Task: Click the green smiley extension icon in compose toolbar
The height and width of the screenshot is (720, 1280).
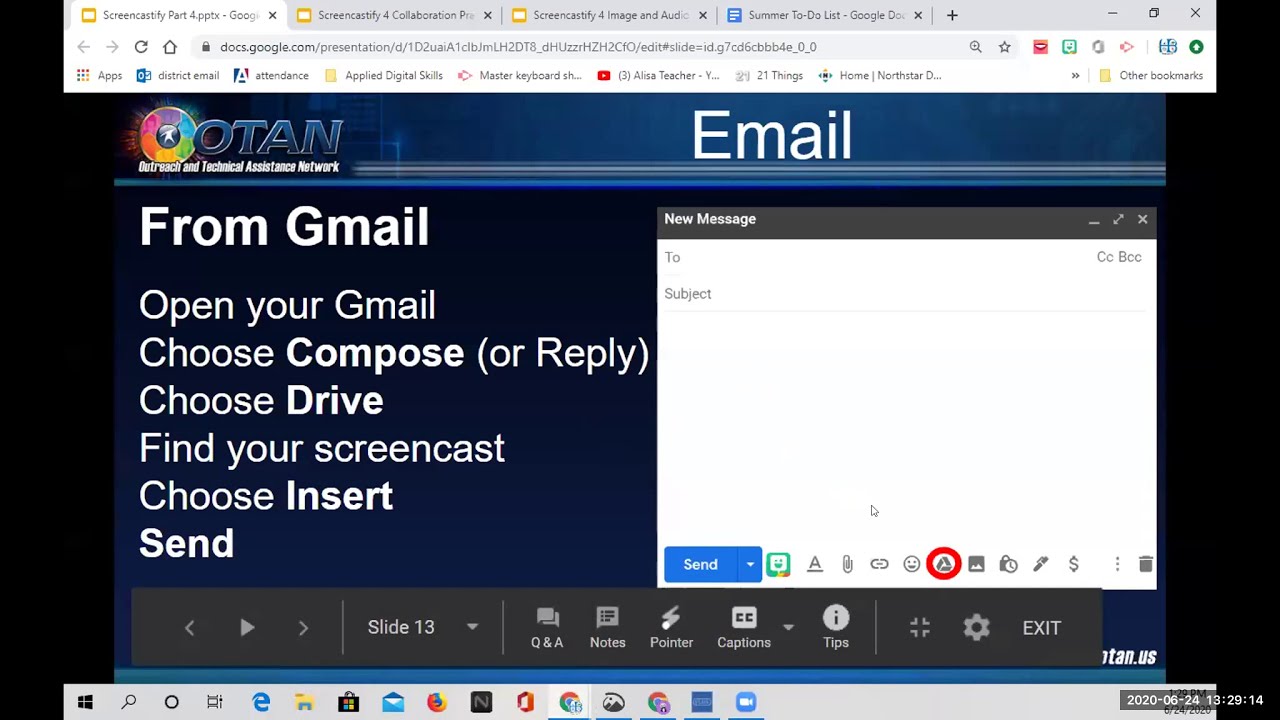Action: point(778,564)
